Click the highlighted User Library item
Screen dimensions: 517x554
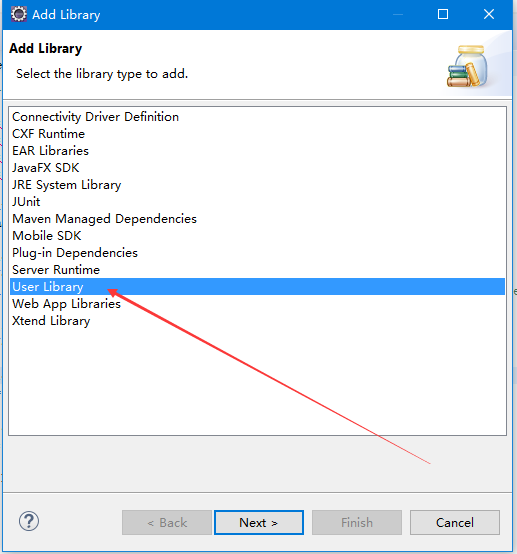[x=257, y=287]
